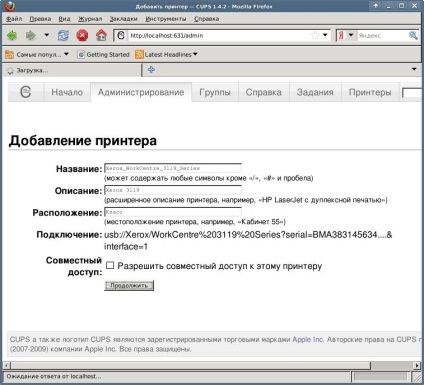Open the search engine selector dropdown
This screenshot has height=385, width=424.
point(351,35)
